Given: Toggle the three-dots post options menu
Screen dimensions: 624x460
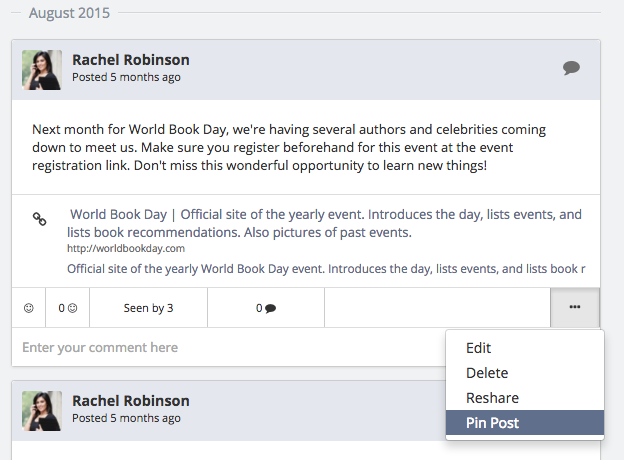Looking at the screenshot, I should [x=575, y=307].
